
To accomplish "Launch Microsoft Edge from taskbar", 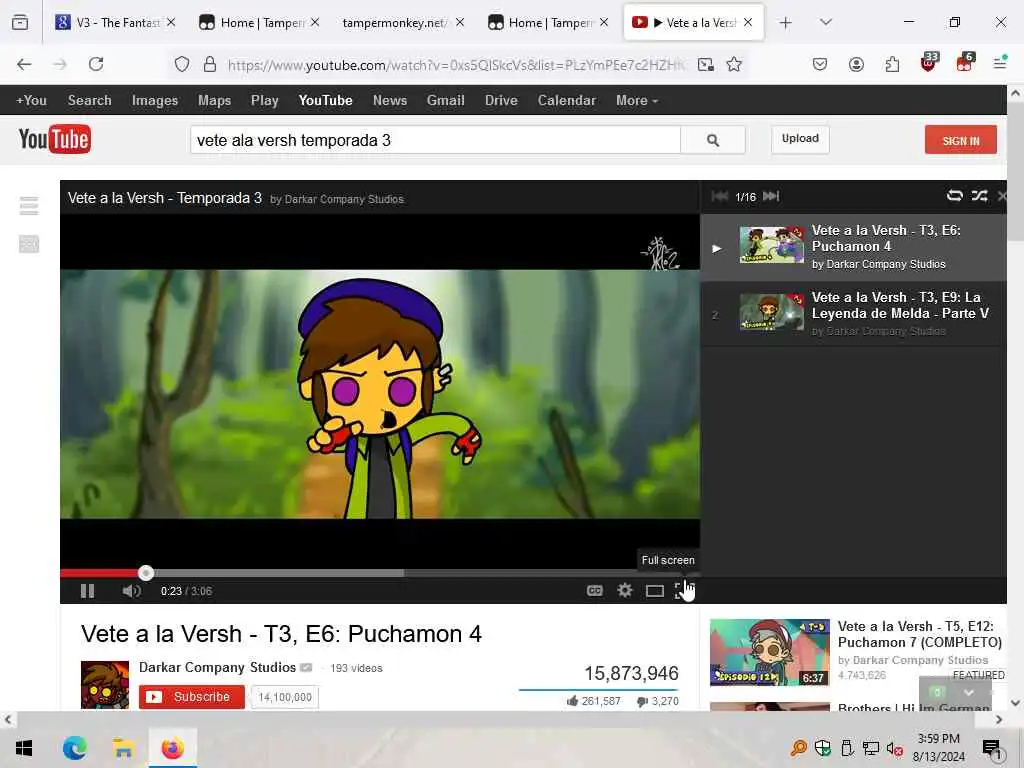I will click(x=74, y=748).
